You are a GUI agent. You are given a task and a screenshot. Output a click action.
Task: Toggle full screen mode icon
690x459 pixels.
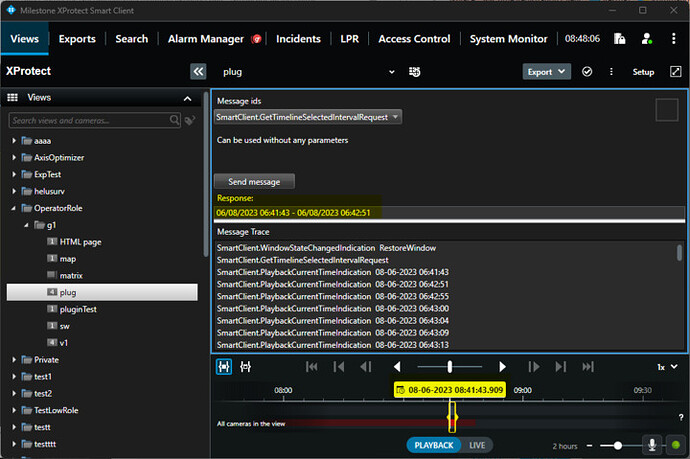pos(675,72)
